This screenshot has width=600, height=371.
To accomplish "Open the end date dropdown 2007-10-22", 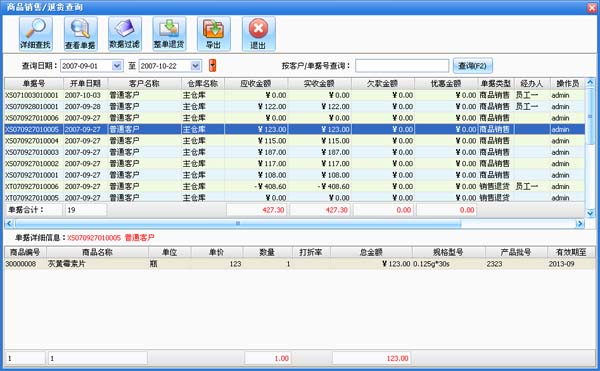I will point(196,66).
